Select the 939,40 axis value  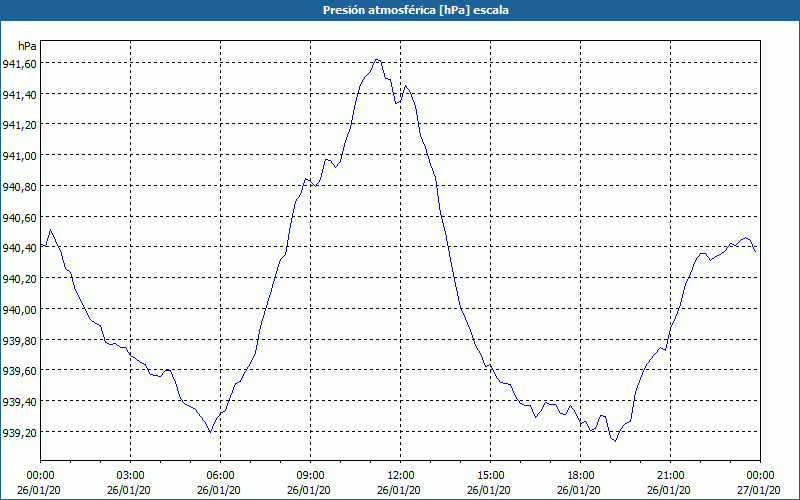click(x=19, y=402)
